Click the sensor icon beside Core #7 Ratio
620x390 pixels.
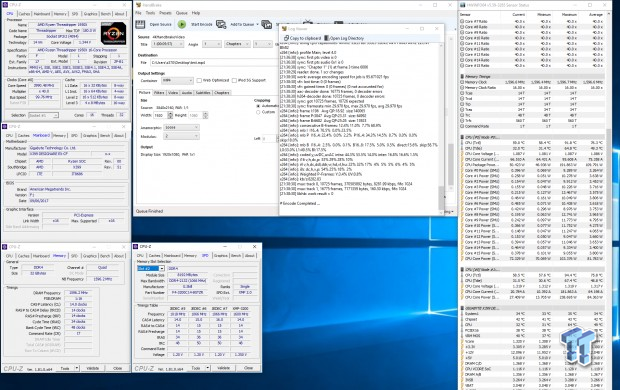tap(462, 21)
